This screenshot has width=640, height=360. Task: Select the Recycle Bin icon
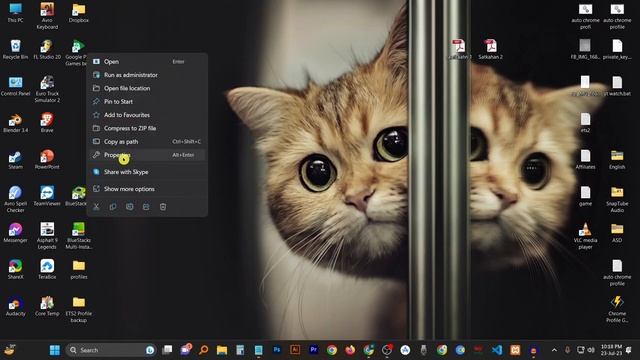[16, 49]
